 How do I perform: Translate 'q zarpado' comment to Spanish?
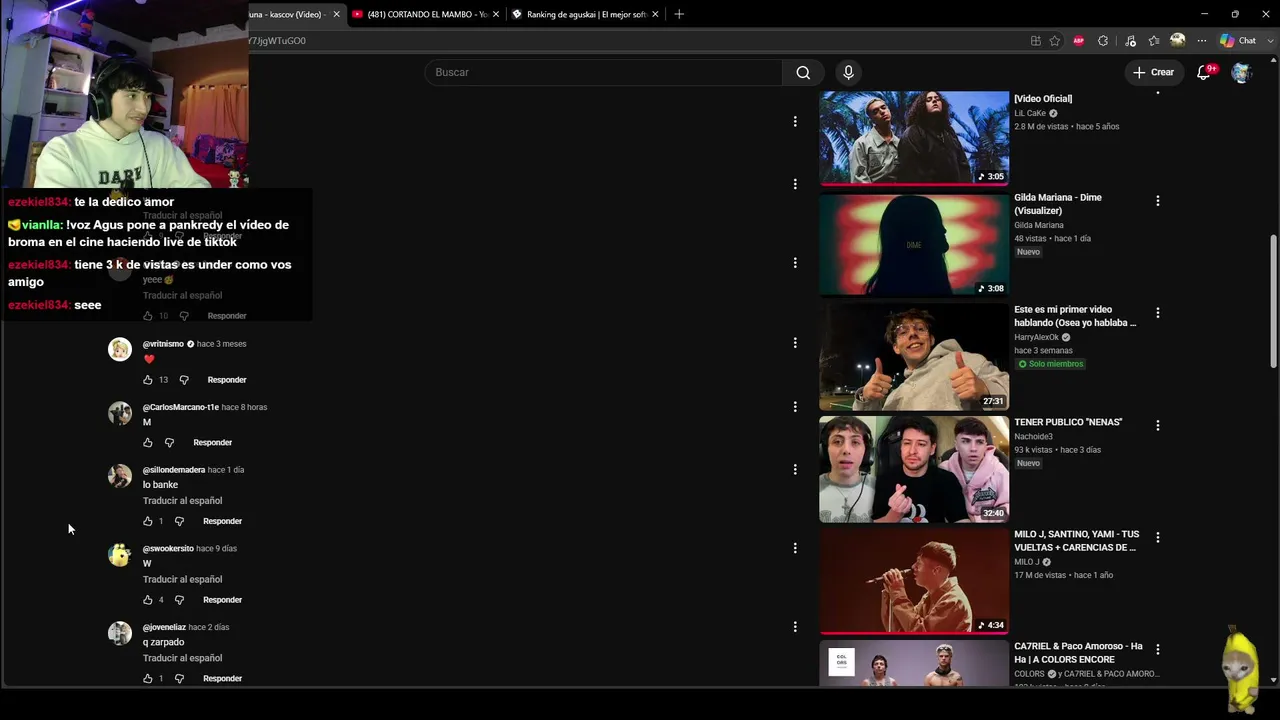click(182, 658)
